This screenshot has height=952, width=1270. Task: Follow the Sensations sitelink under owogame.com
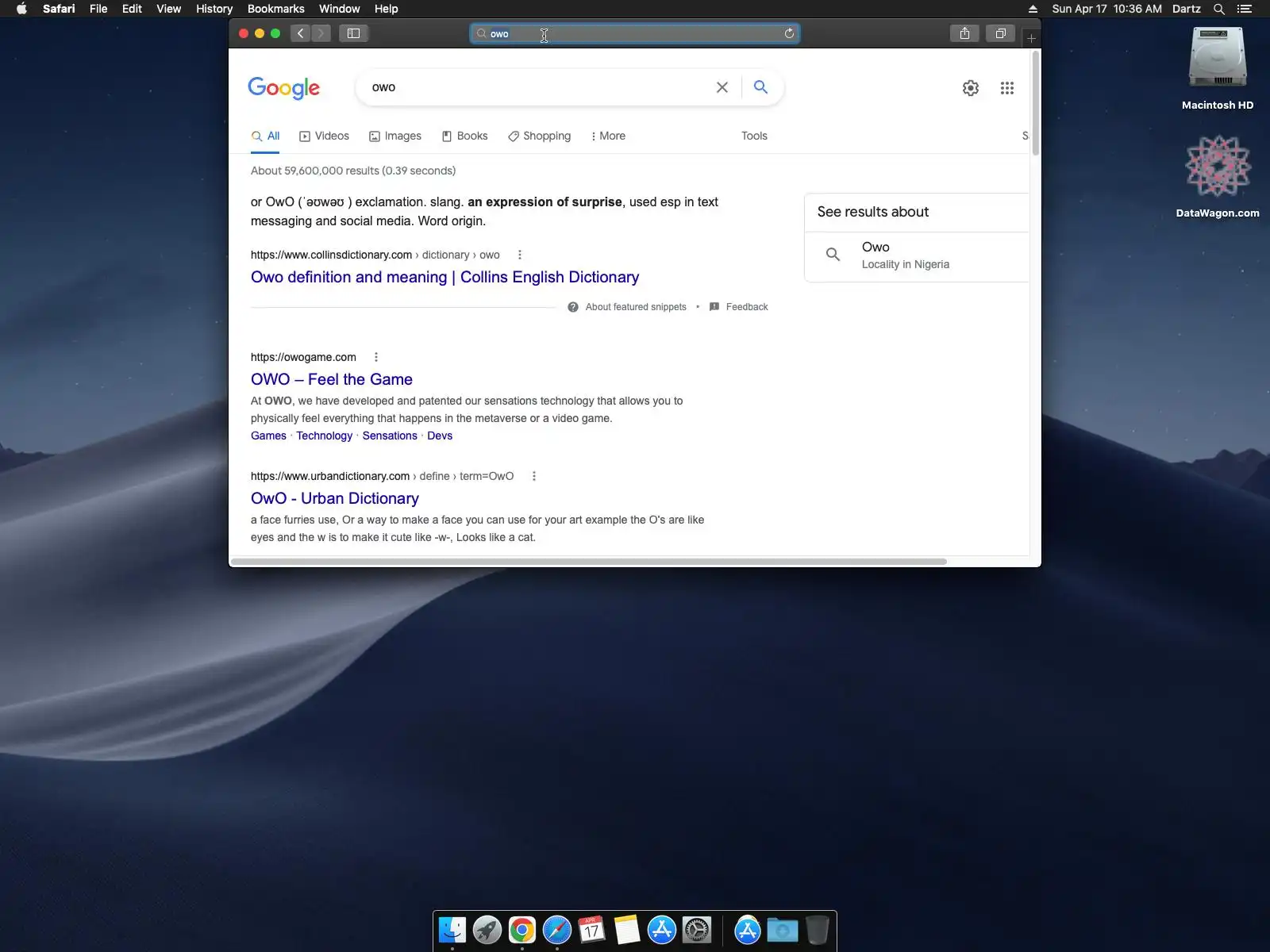390,436
